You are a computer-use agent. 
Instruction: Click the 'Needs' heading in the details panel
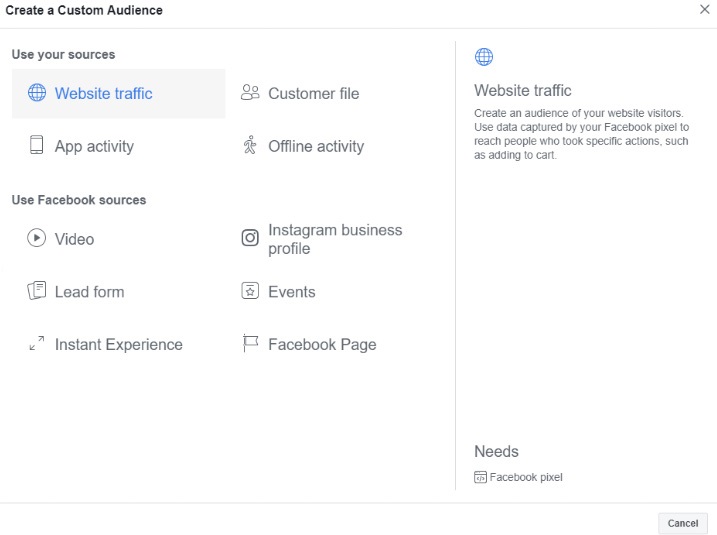pos(497,451)
